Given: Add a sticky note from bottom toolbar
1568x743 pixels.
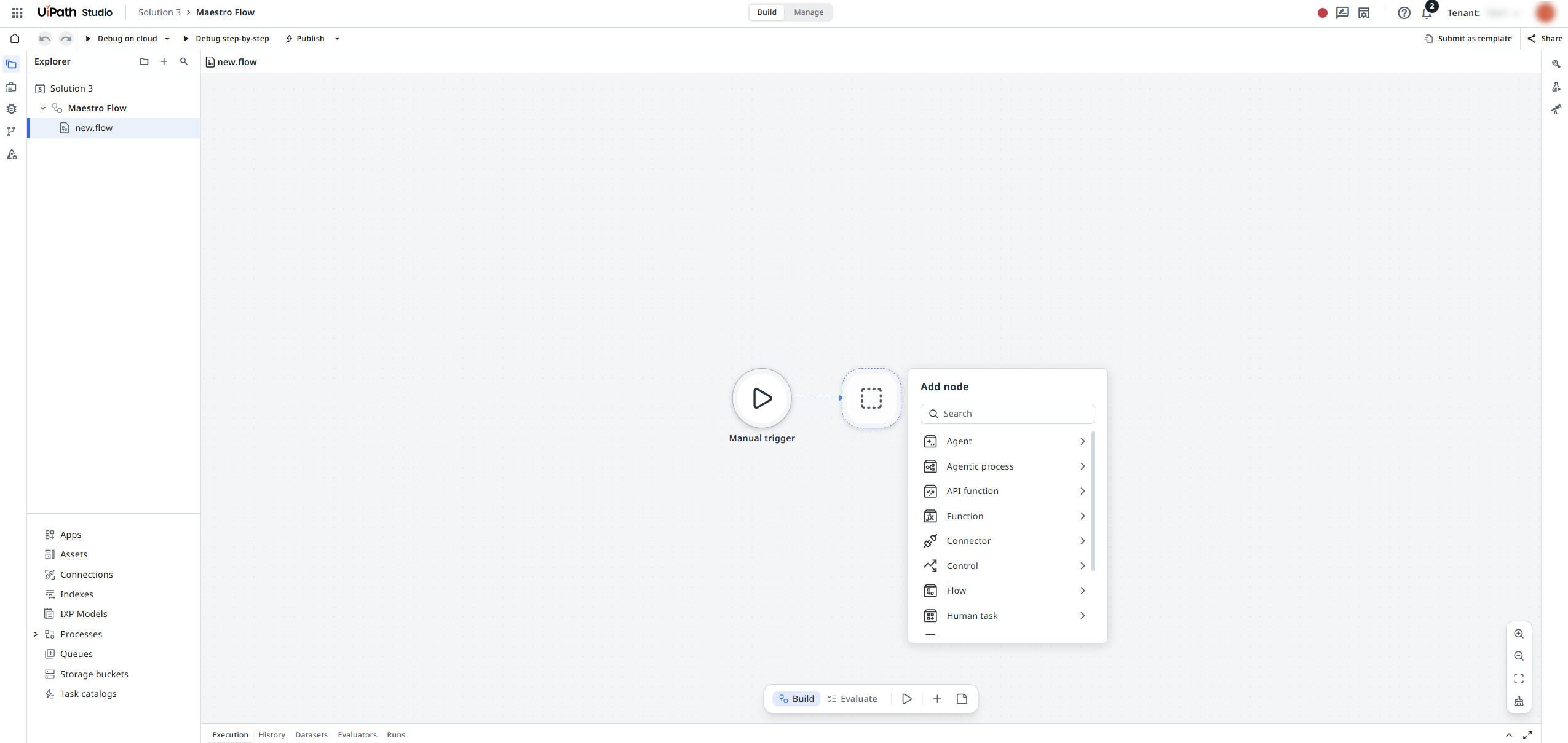Looking at the screenshot, I should point(962,699).
